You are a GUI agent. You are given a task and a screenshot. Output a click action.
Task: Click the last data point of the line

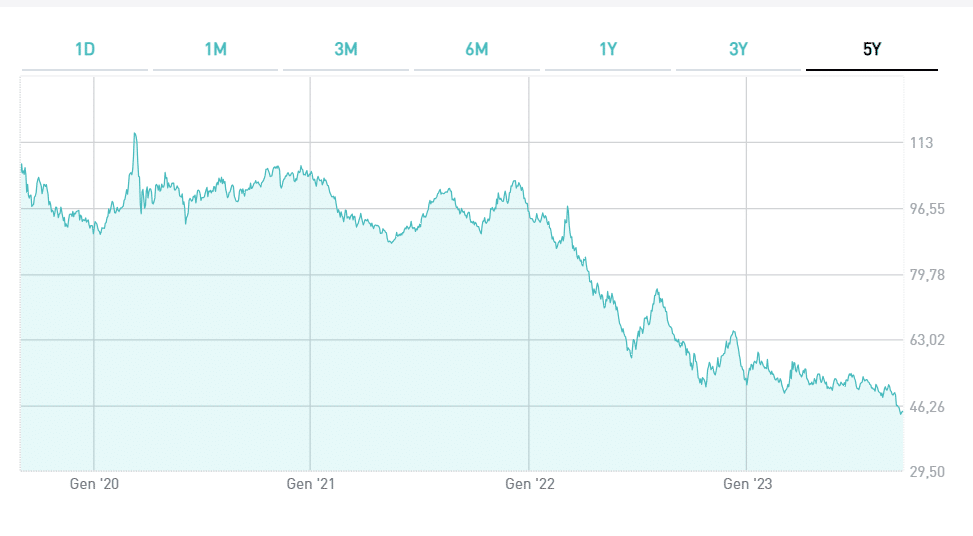tap(902, 411)
